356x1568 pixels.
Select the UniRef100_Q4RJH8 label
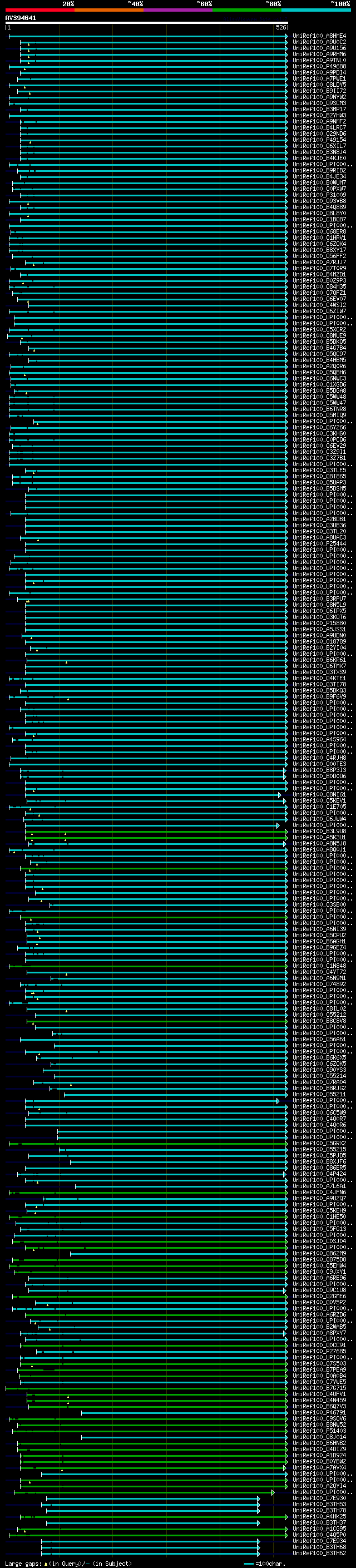tap(319, 758)
